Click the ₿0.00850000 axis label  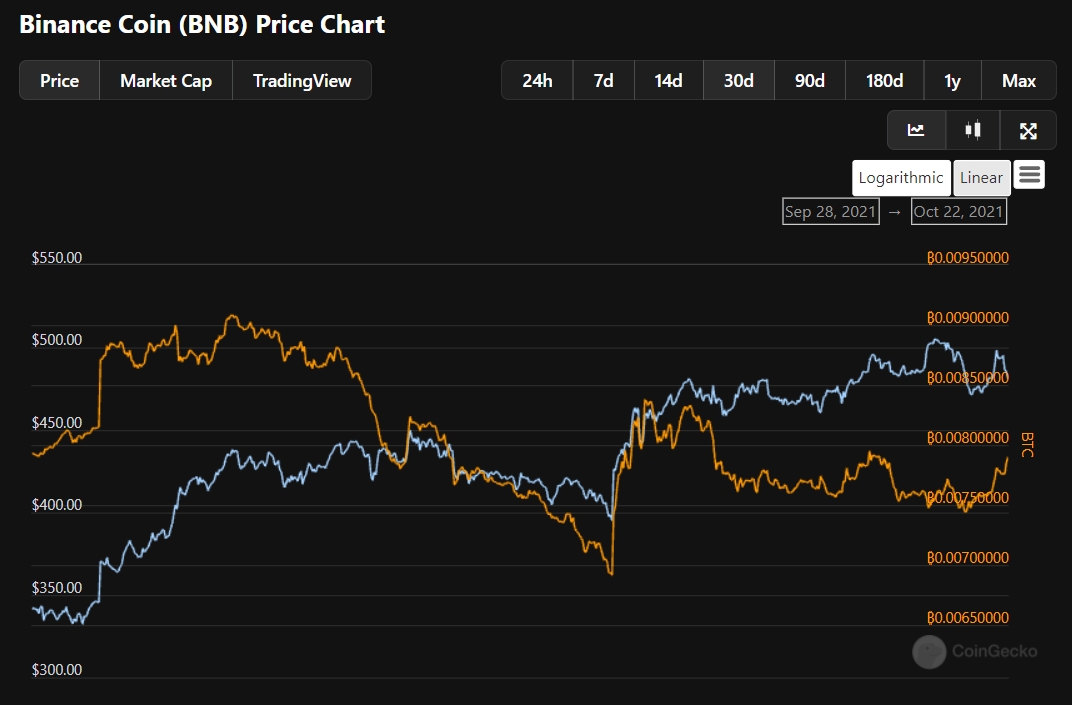pyautogui.click(x=967, y=378)
